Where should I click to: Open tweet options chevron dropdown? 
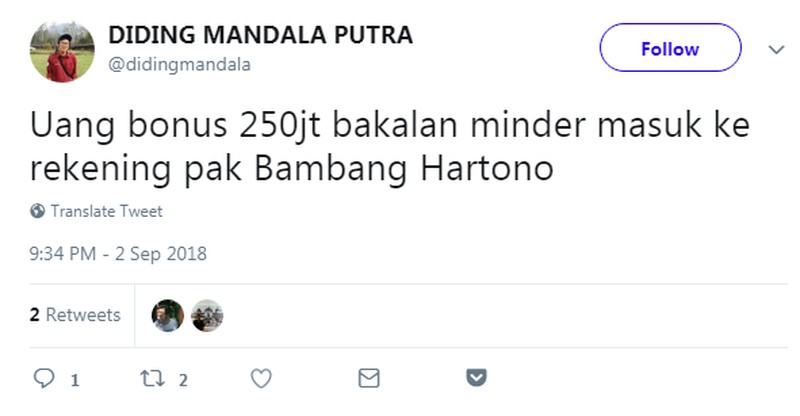click(x=777, y=50)
